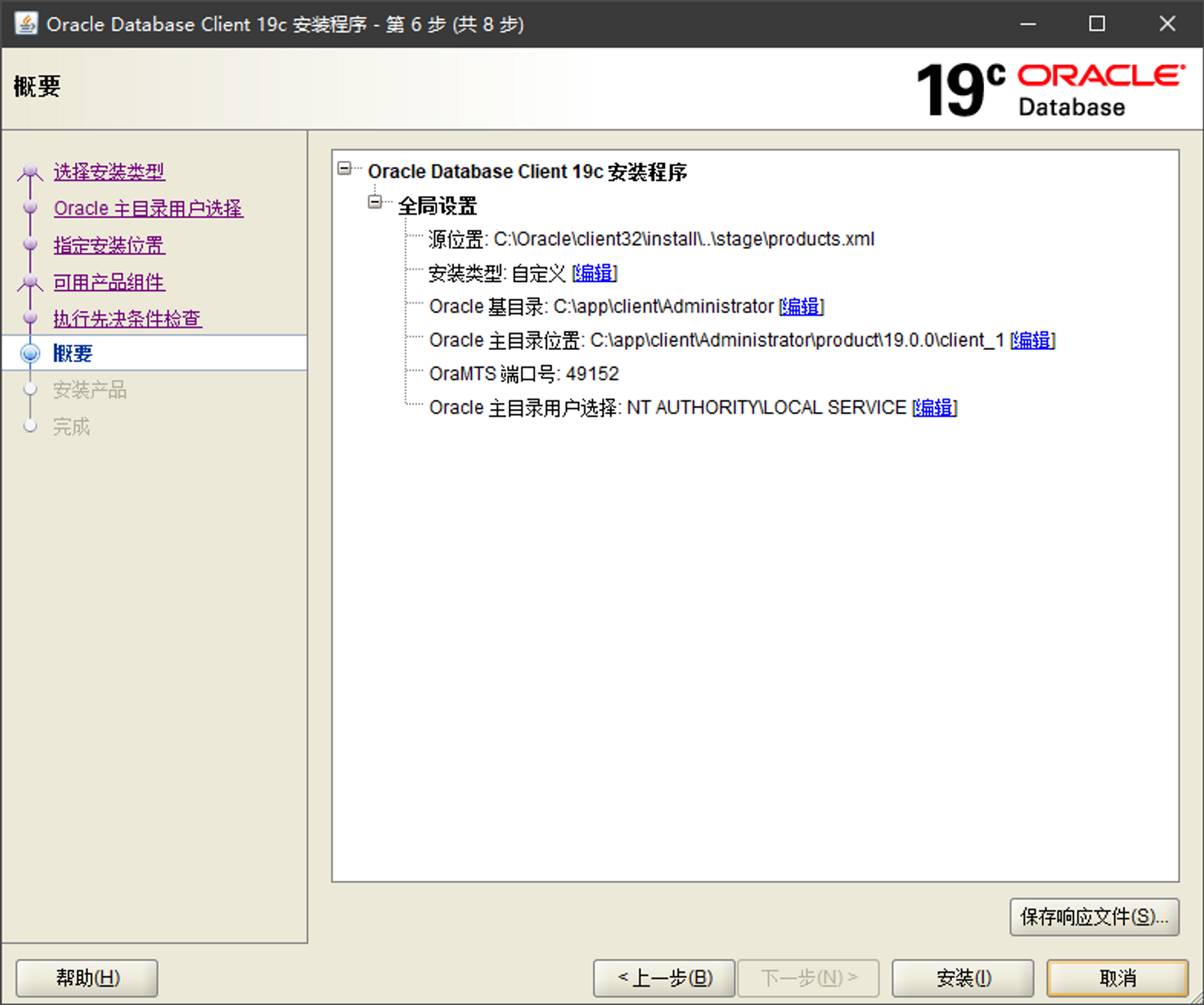Return to the 执行先决条件检查 step
This screenshot has width=1204, height=1005.
coord(127,319)
